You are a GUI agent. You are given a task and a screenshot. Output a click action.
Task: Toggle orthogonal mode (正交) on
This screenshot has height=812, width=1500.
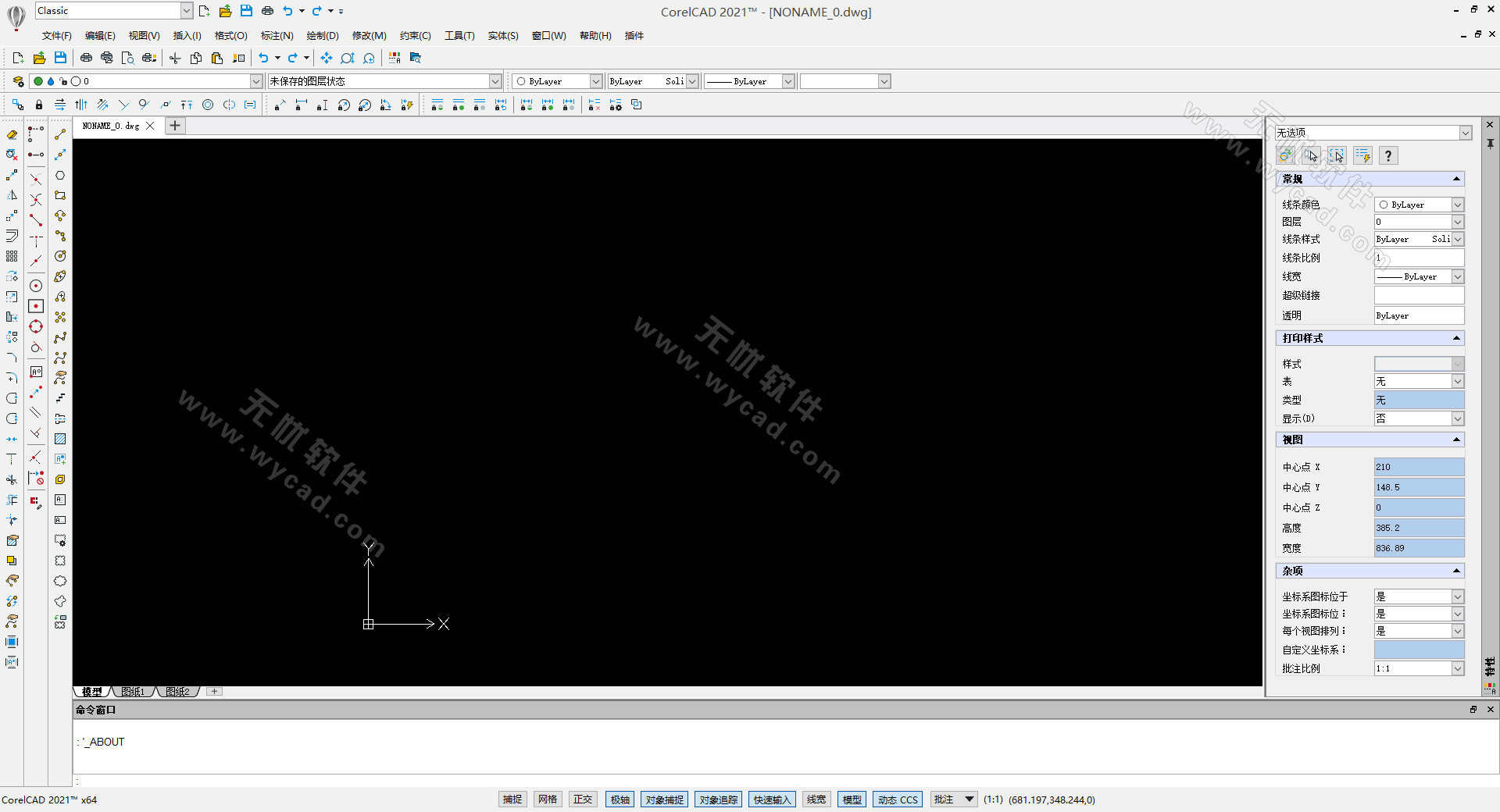coord(583,800)
